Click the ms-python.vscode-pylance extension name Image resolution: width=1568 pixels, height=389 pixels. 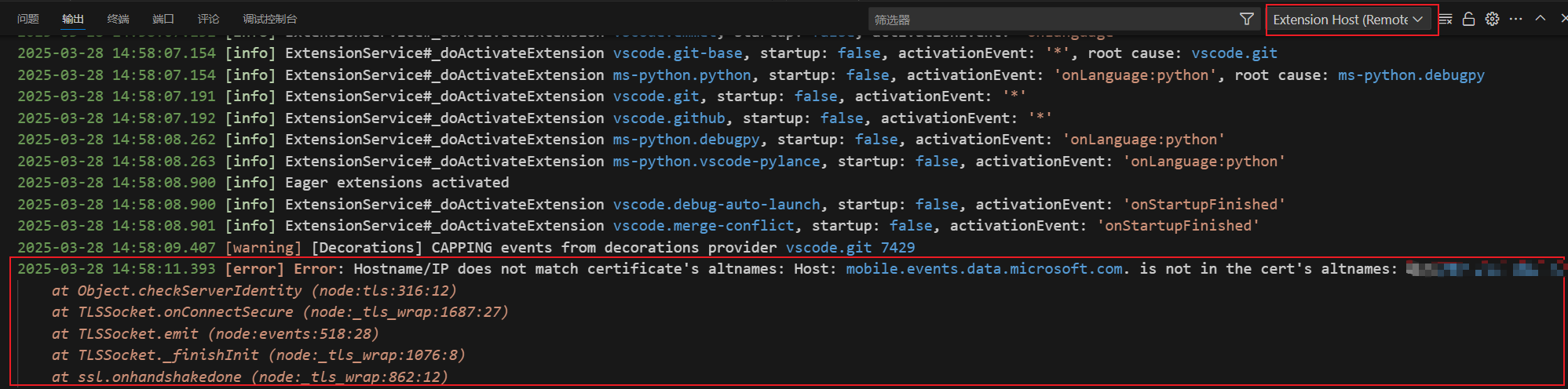[716, 162]
